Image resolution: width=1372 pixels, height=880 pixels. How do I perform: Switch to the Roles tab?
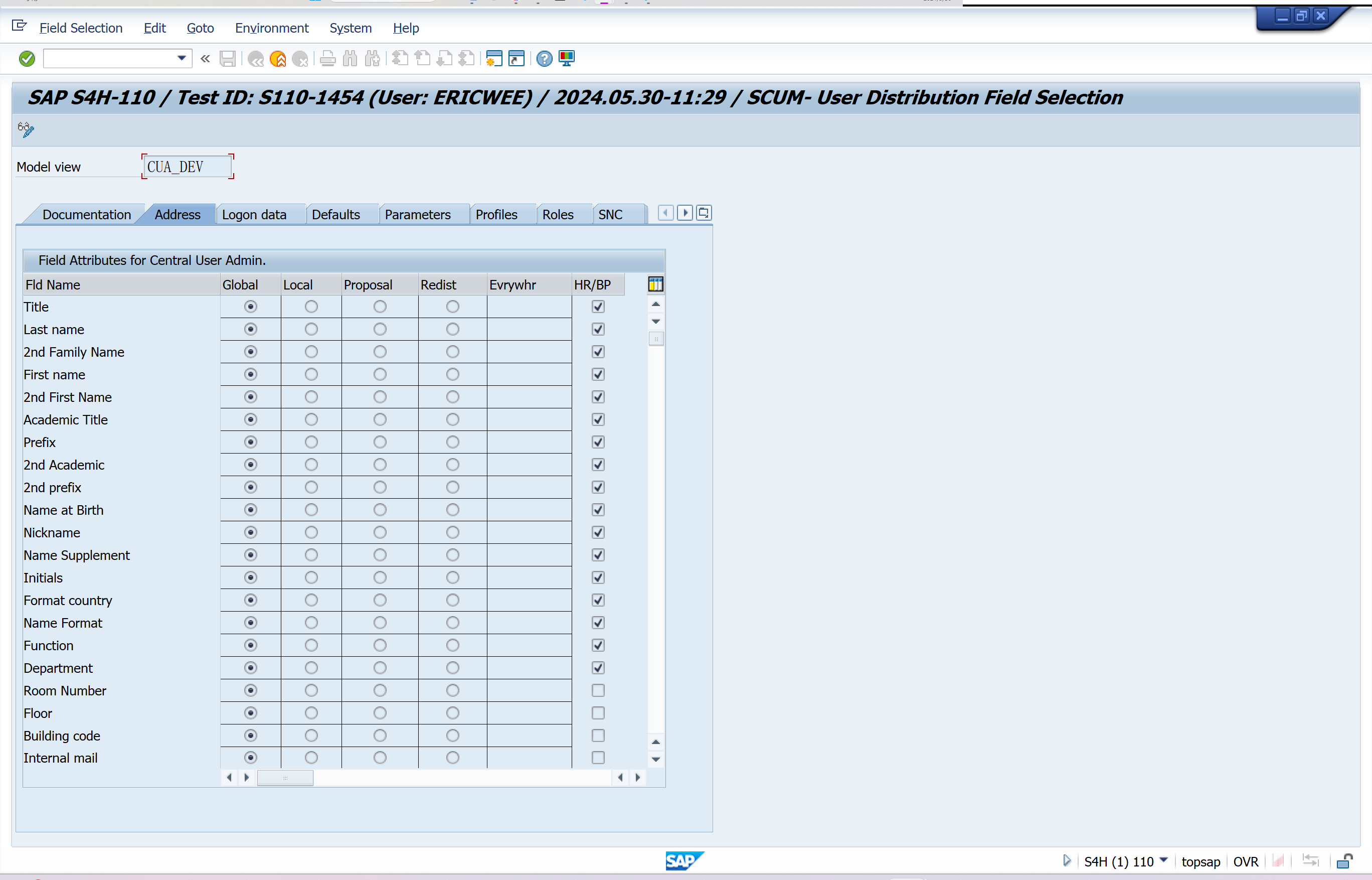pyautogui.click(x=558, y=215)
